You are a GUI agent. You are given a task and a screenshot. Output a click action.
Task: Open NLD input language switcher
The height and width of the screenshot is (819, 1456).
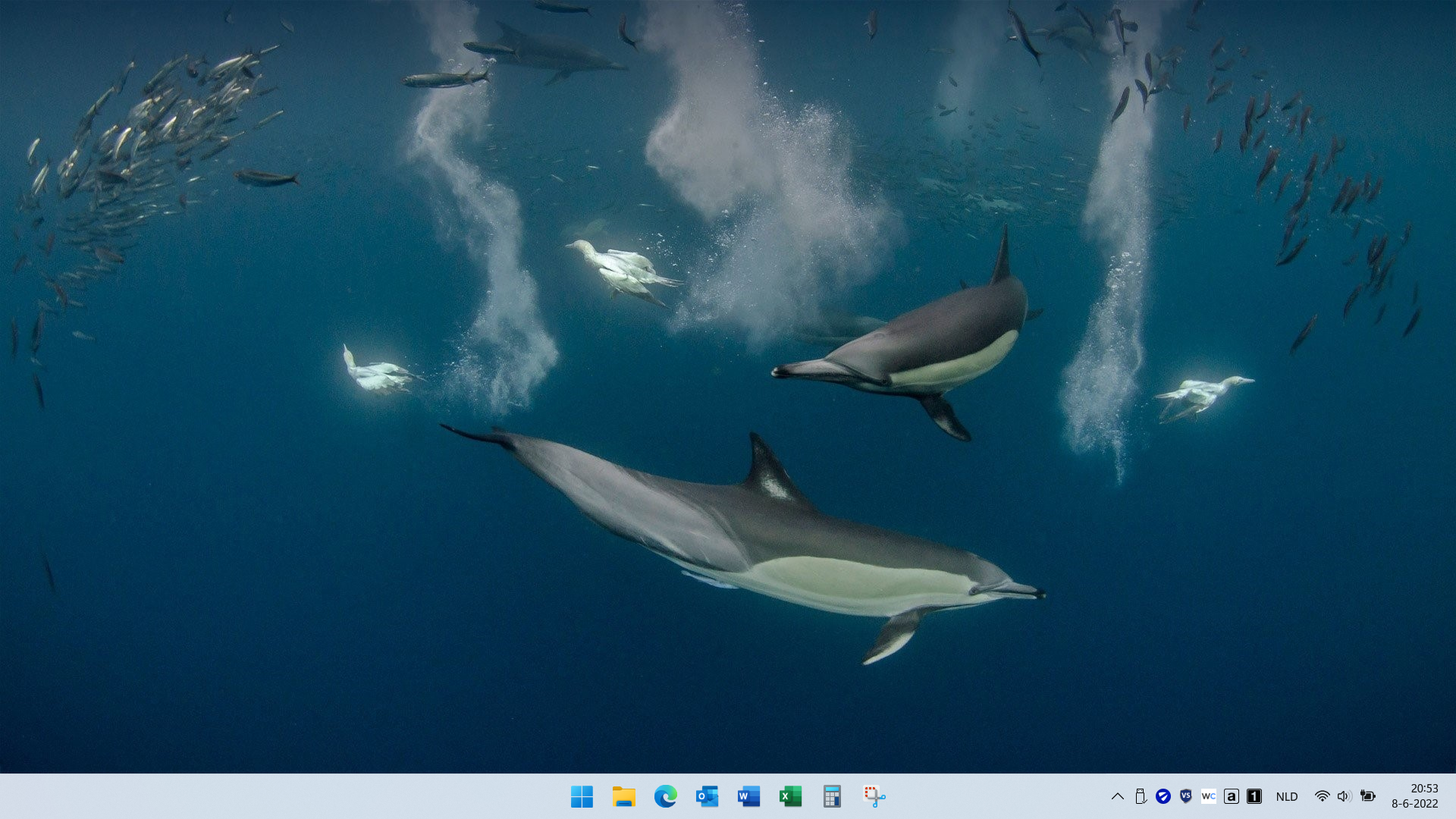point(1286,796)
